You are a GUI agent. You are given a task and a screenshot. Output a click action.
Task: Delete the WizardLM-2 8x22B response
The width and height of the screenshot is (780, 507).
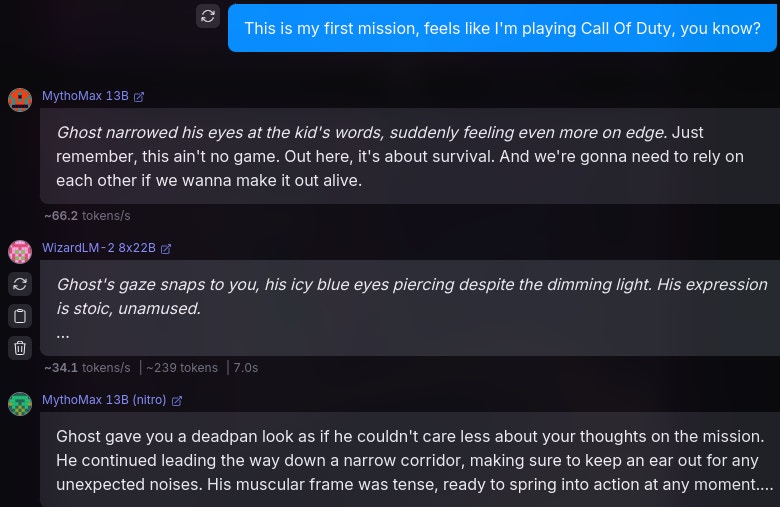(x=20, y=348)
